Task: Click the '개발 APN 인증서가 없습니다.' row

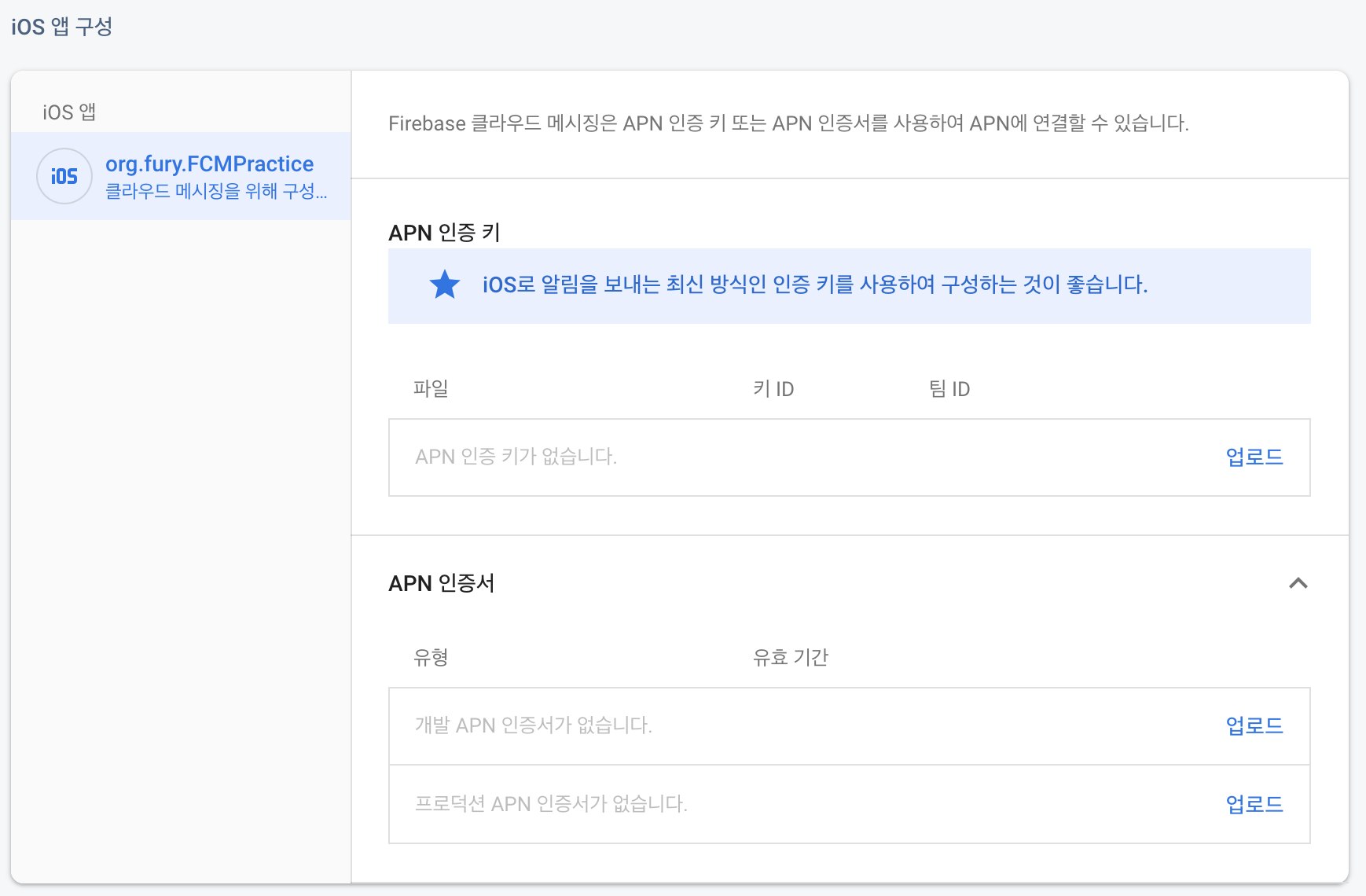Action: click(x=850, y=726)
